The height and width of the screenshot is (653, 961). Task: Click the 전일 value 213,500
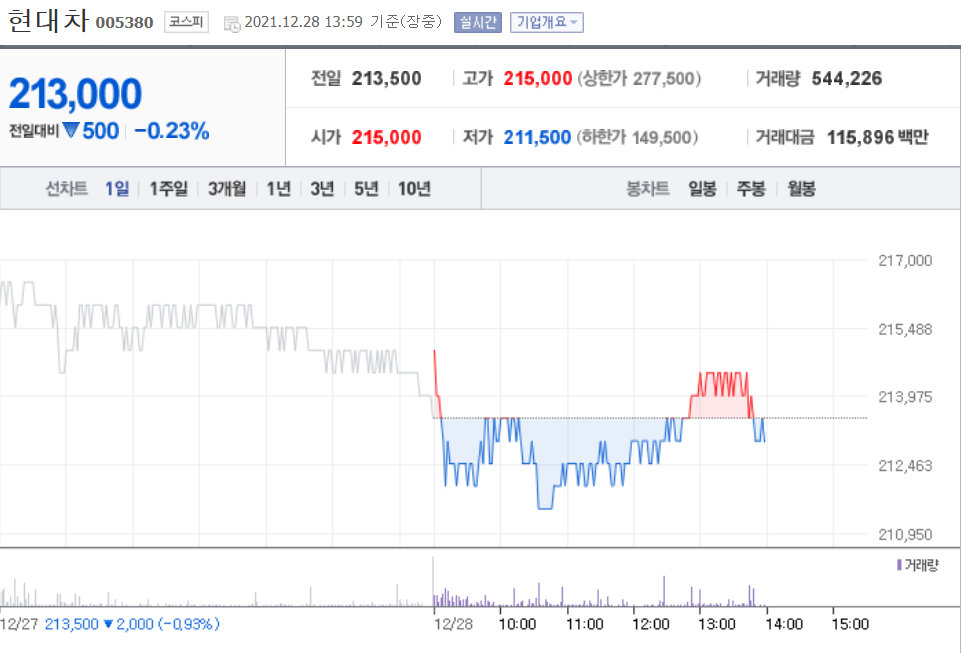[x=387, y=78]
